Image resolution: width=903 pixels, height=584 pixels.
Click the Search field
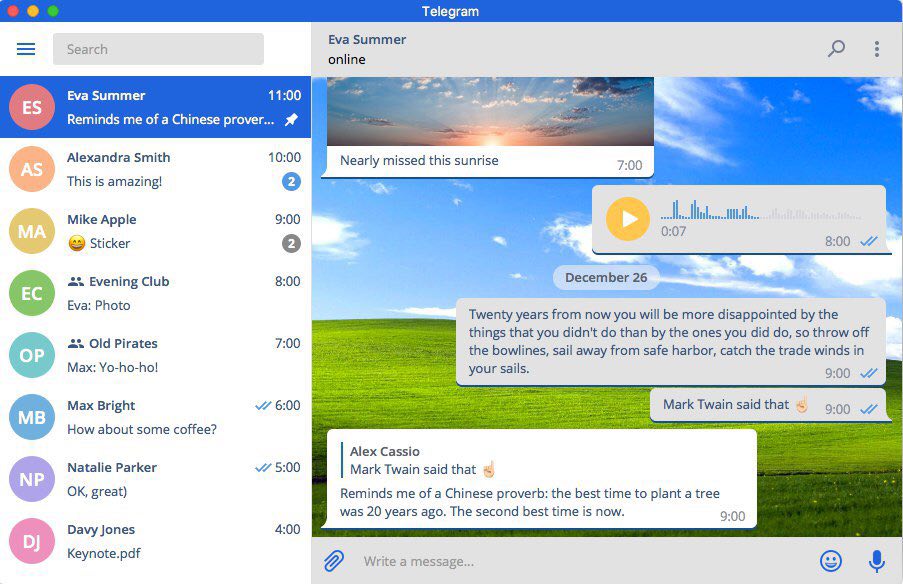(158, 49)
